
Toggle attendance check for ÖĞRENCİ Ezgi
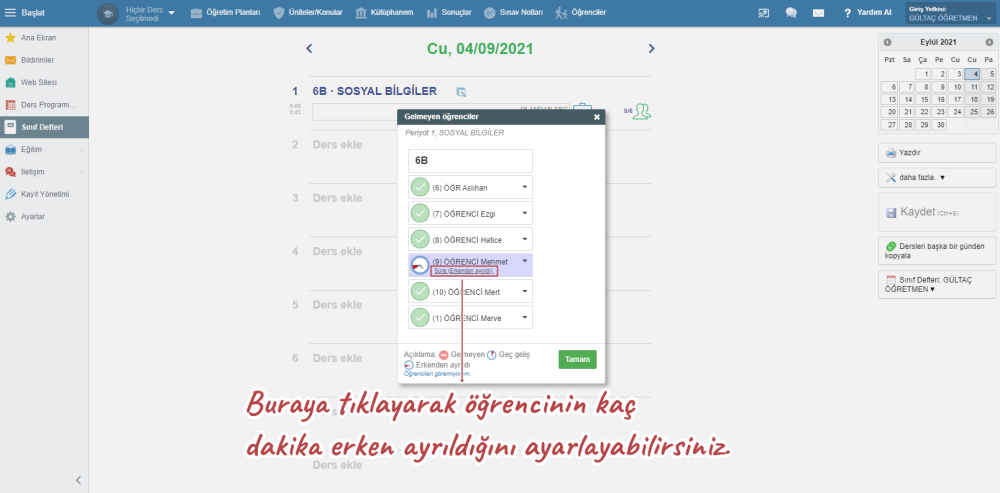click(420, 214)
